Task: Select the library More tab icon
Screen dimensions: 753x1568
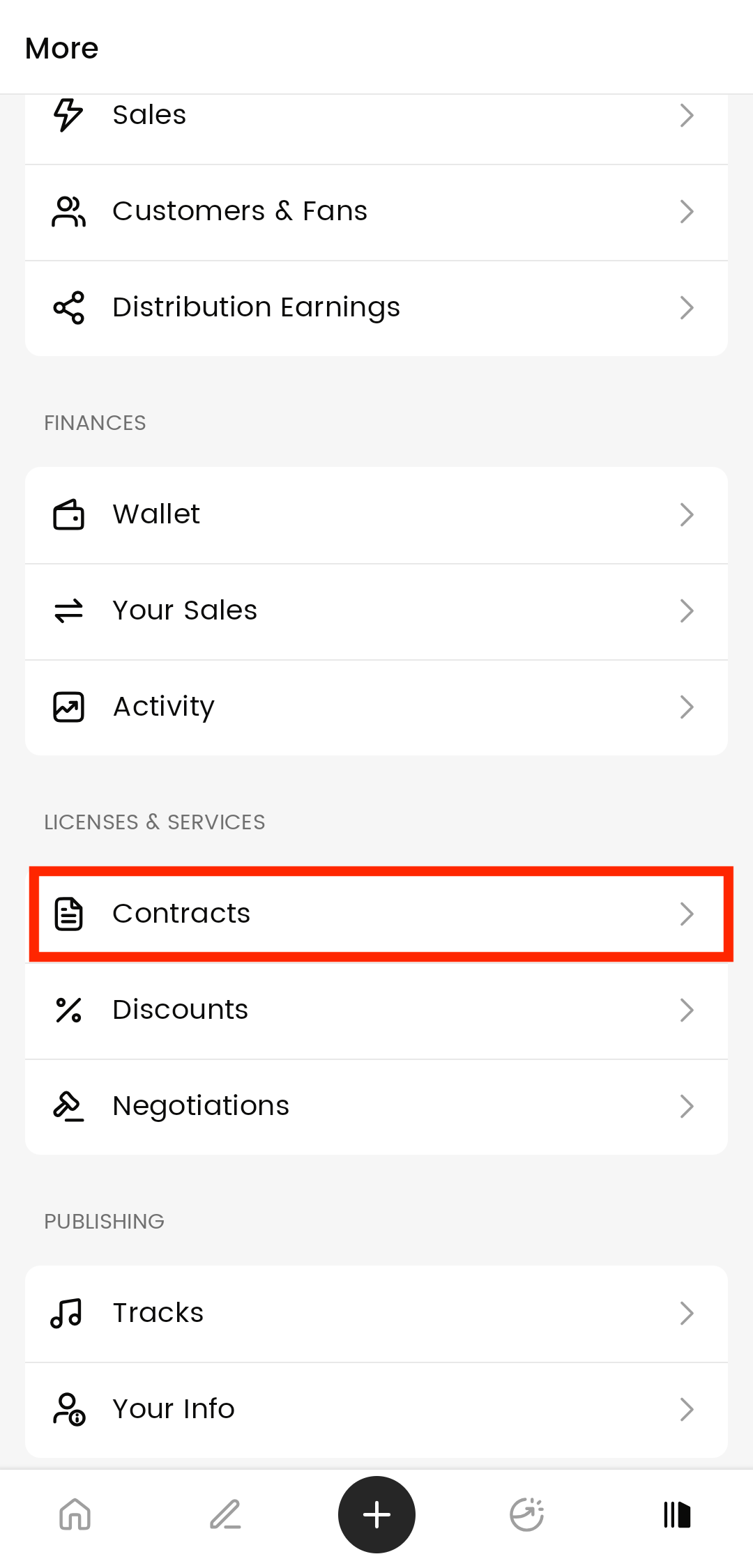Action: (677, 1514)
